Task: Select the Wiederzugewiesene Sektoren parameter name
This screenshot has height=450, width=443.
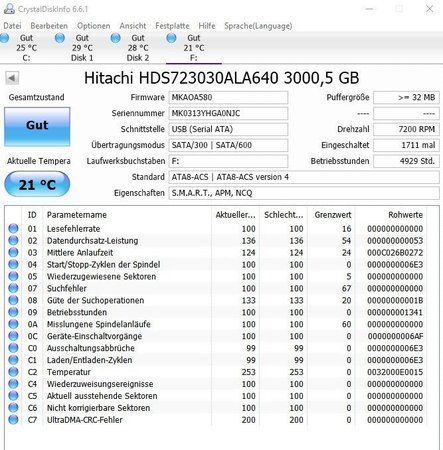Action: tap(101, 276)
